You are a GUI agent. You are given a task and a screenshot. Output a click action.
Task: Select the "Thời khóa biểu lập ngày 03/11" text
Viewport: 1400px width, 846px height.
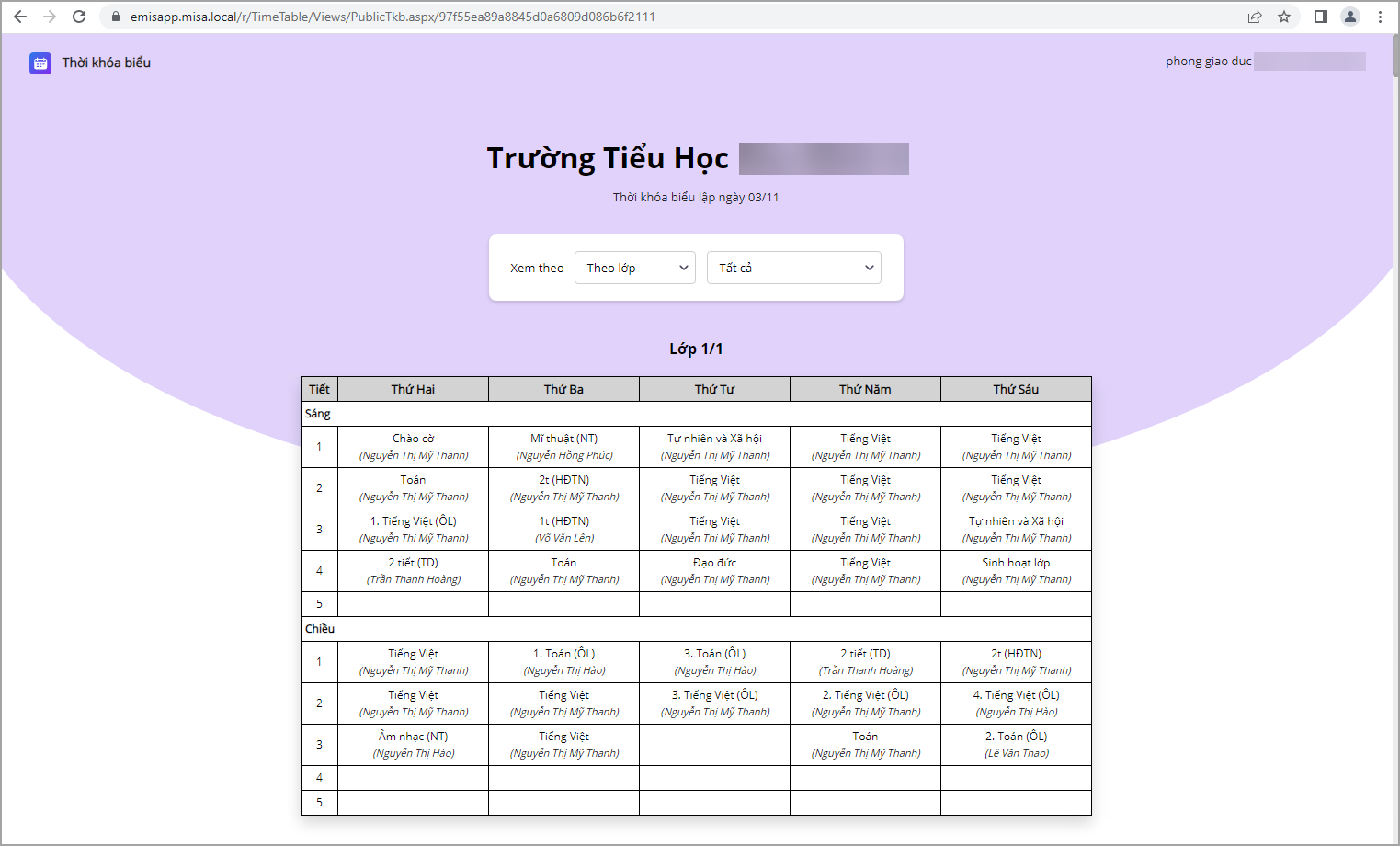696,197
